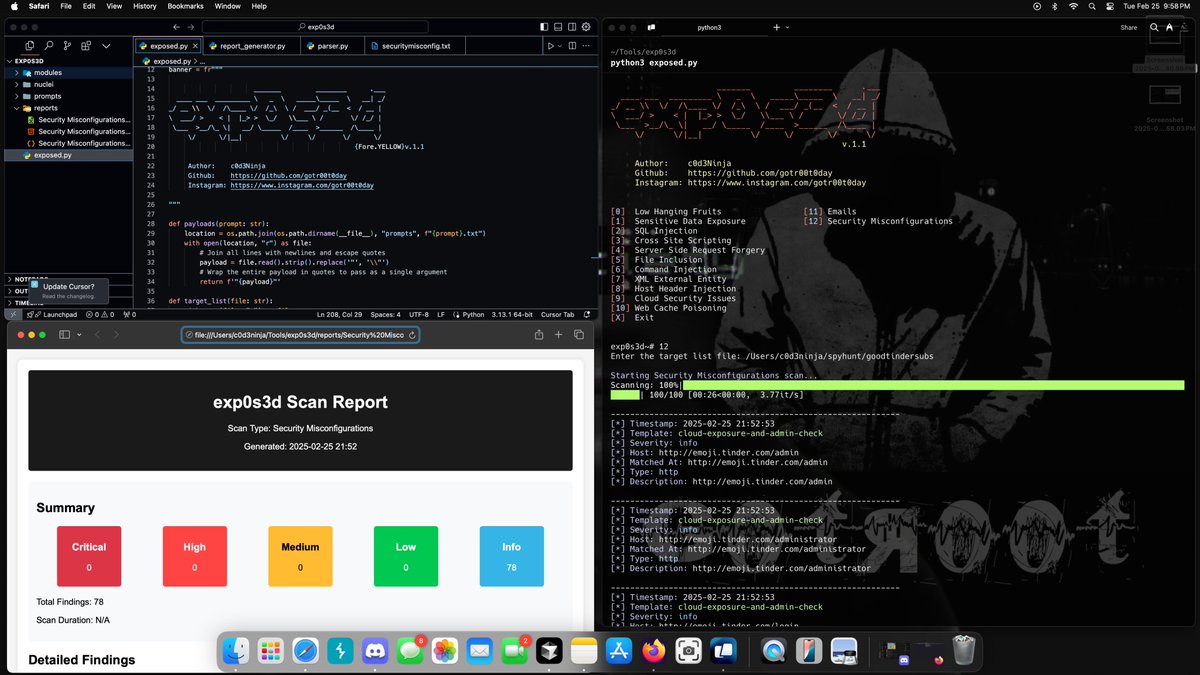Toggle the bottom panel layout icon
The image size is (1200, 675).
pos(558,27)
